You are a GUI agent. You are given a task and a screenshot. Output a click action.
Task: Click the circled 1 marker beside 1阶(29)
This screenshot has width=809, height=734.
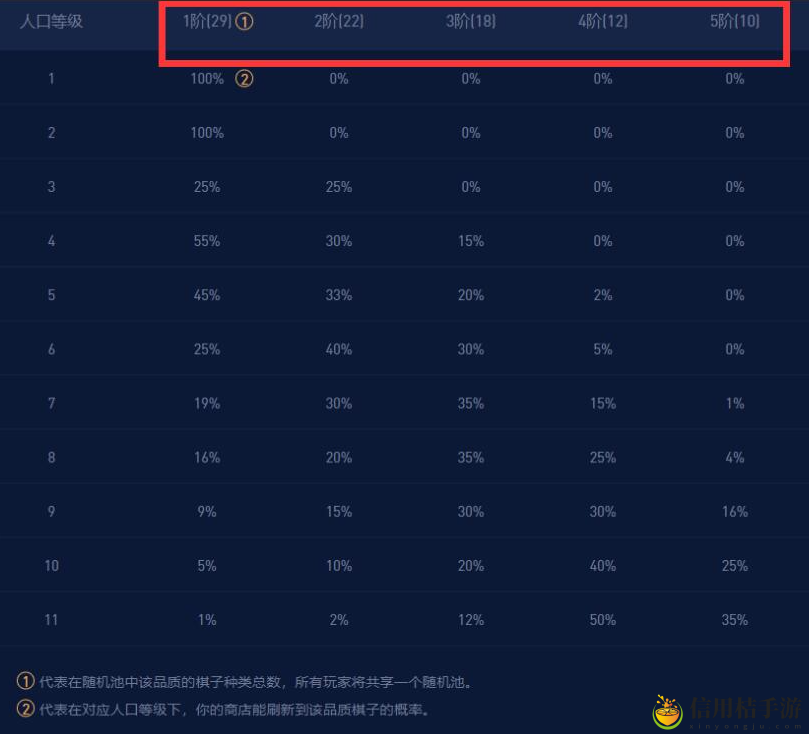pos(244,22)
